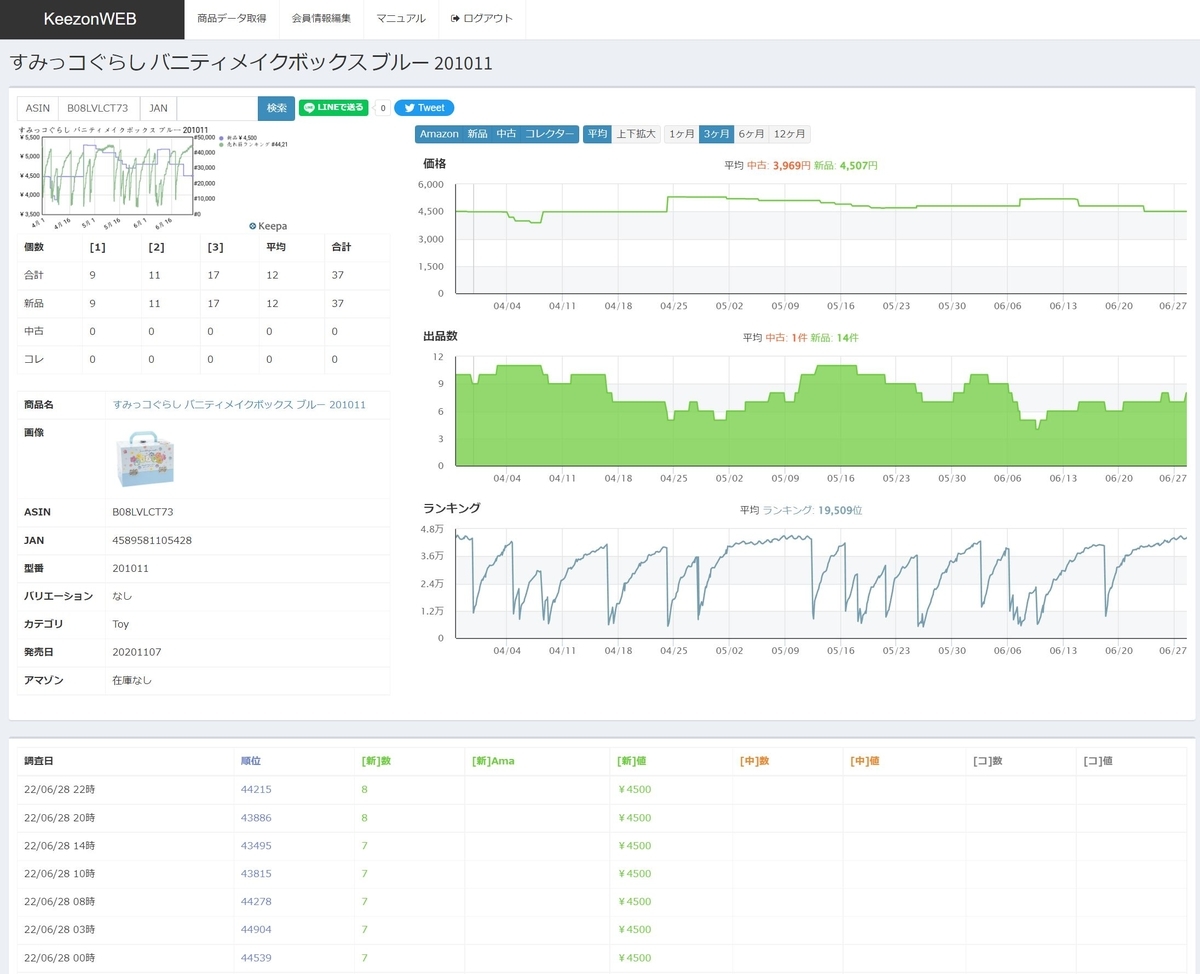Click the 新品 row label in count table

[x=34, y=303]
